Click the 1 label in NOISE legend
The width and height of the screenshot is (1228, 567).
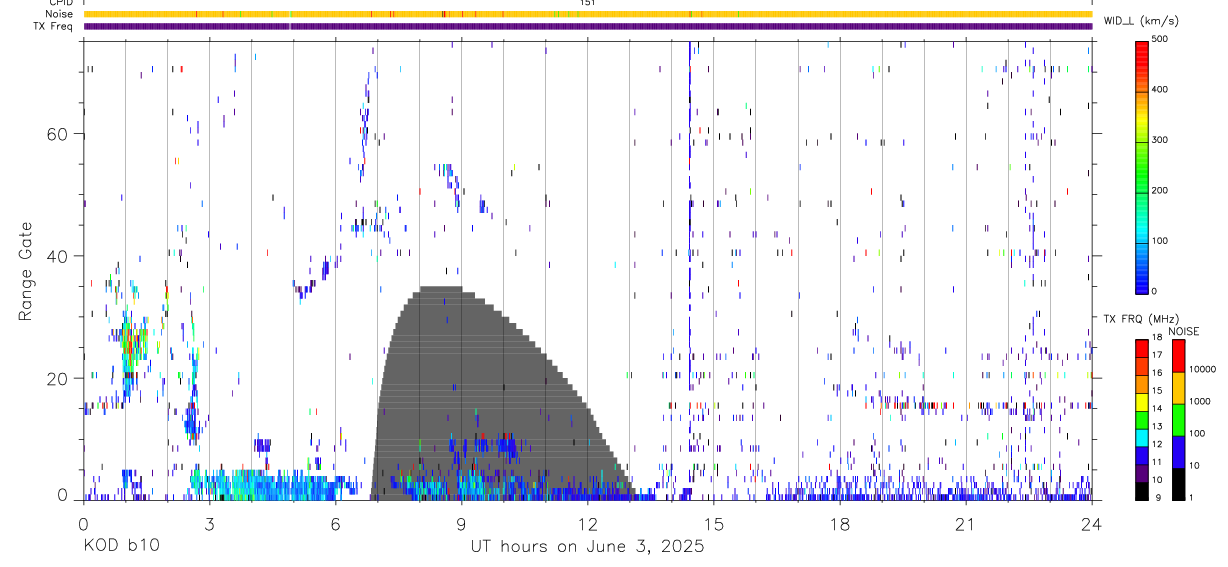(1190, 497)
